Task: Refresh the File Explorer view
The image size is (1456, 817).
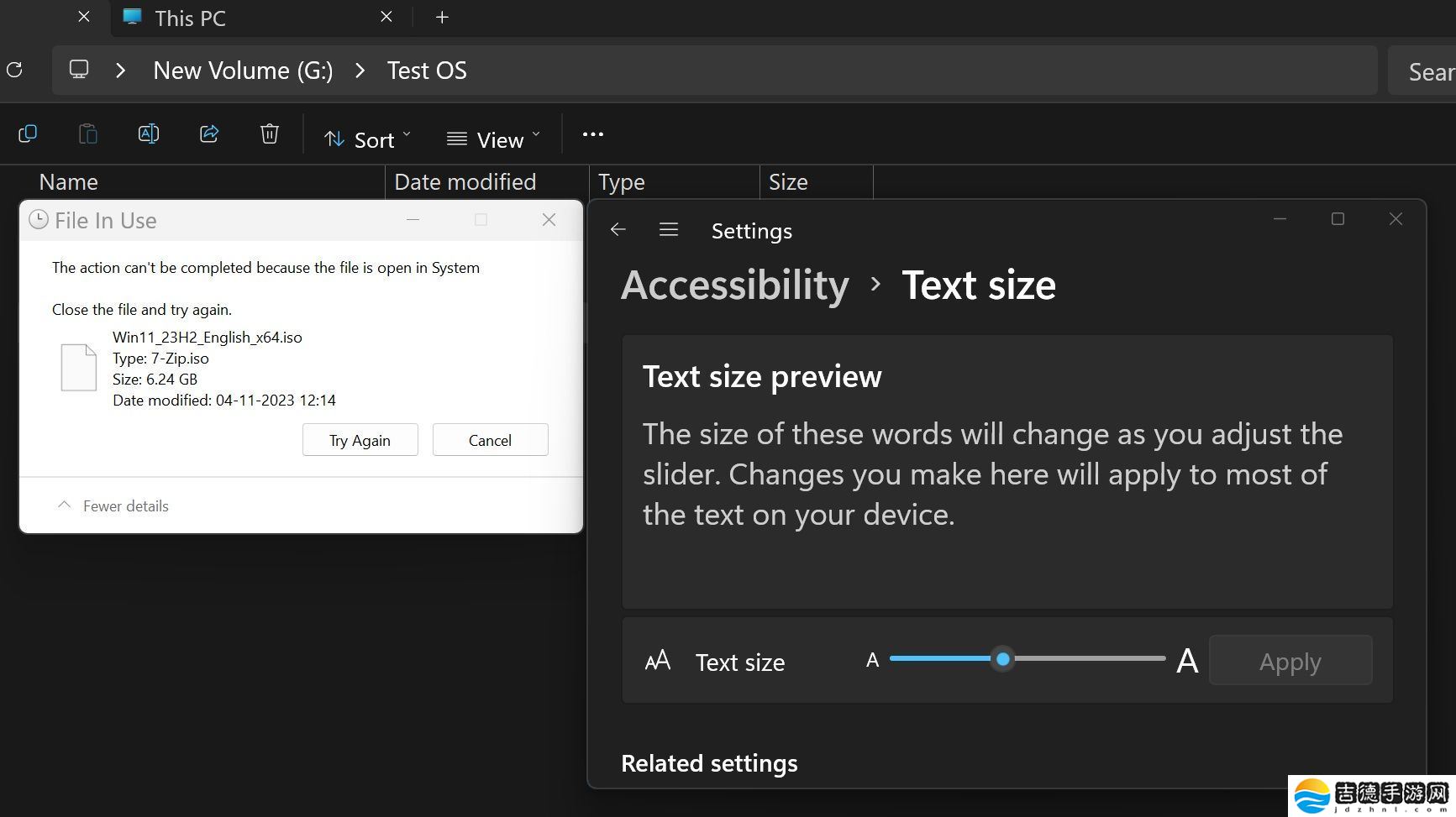Action: click(13, 70)
